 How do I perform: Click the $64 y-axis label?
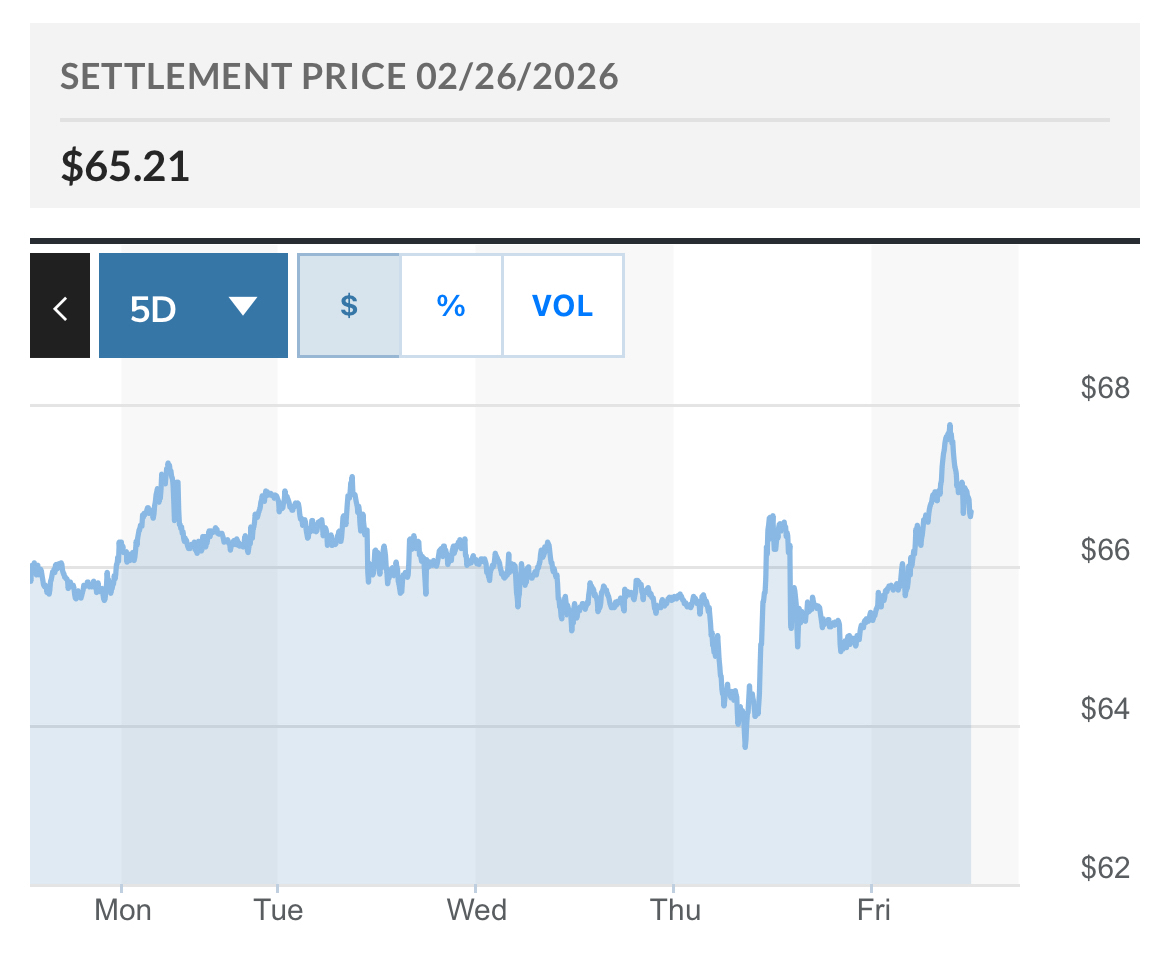tap(1105, 709)
